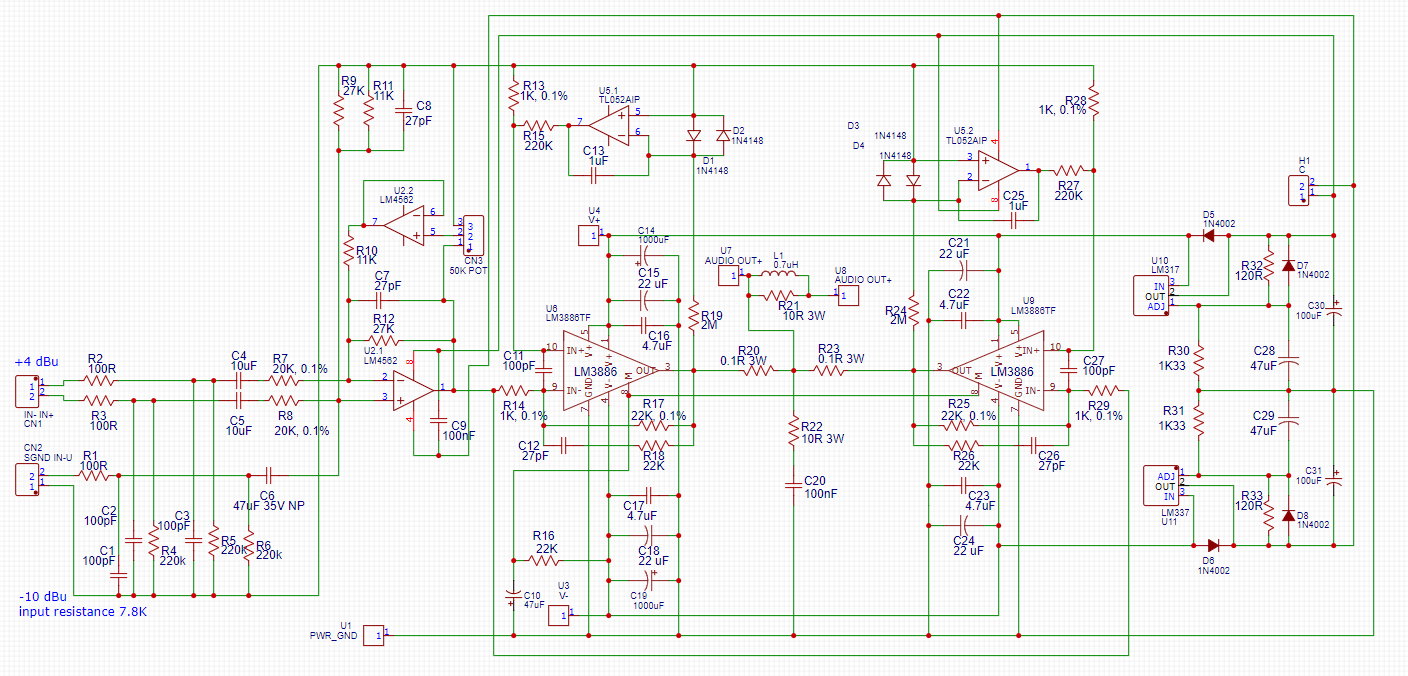Click the 'R15 220K' label
The image size is (1408, 676).
tap(537, 140)
